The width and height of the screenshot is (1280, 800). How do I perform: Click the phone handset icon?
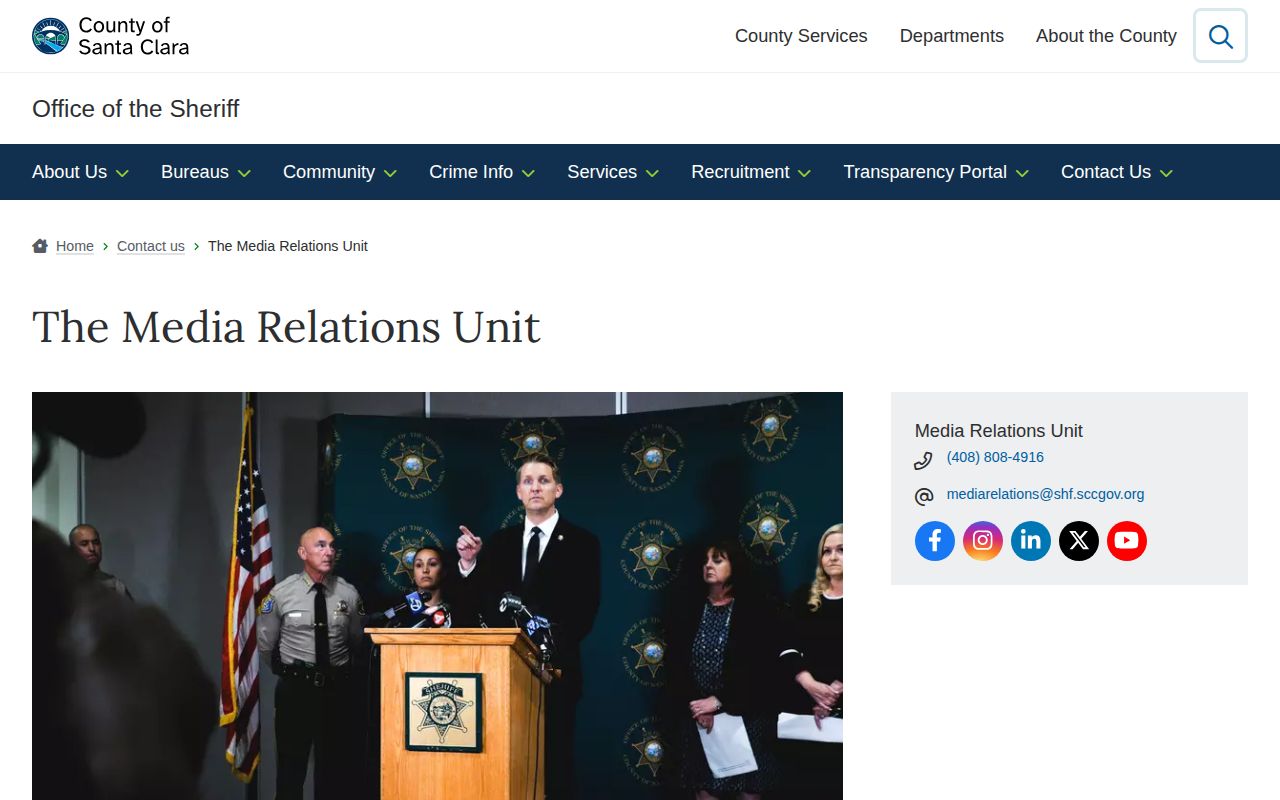[x=923, y=461]
